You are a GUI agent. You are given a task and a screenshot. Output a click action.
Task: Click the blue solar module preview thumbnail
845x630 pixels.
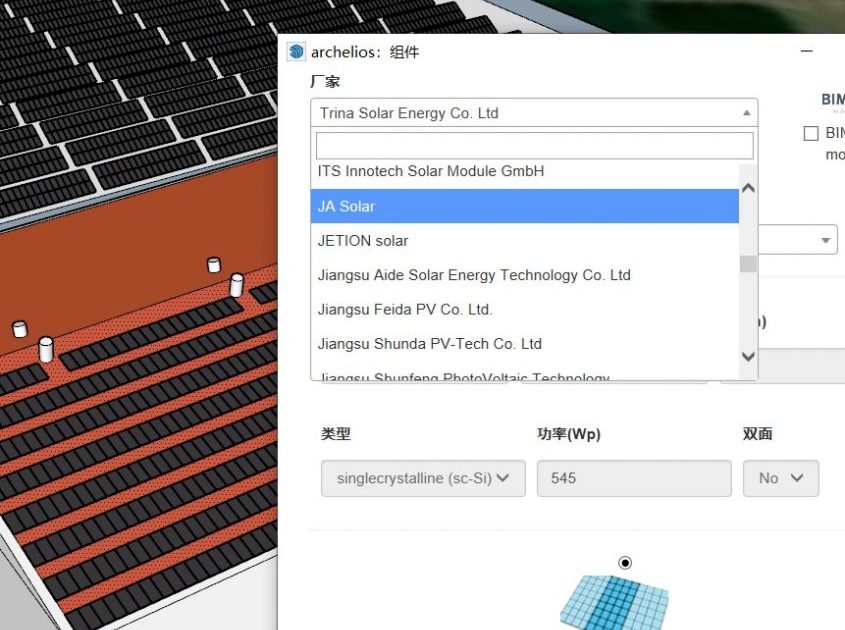point(614,602)
